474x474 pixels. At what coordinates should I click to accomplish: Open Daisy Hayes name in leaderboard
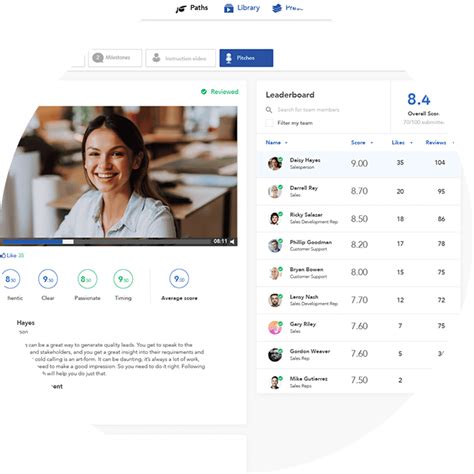305,160
